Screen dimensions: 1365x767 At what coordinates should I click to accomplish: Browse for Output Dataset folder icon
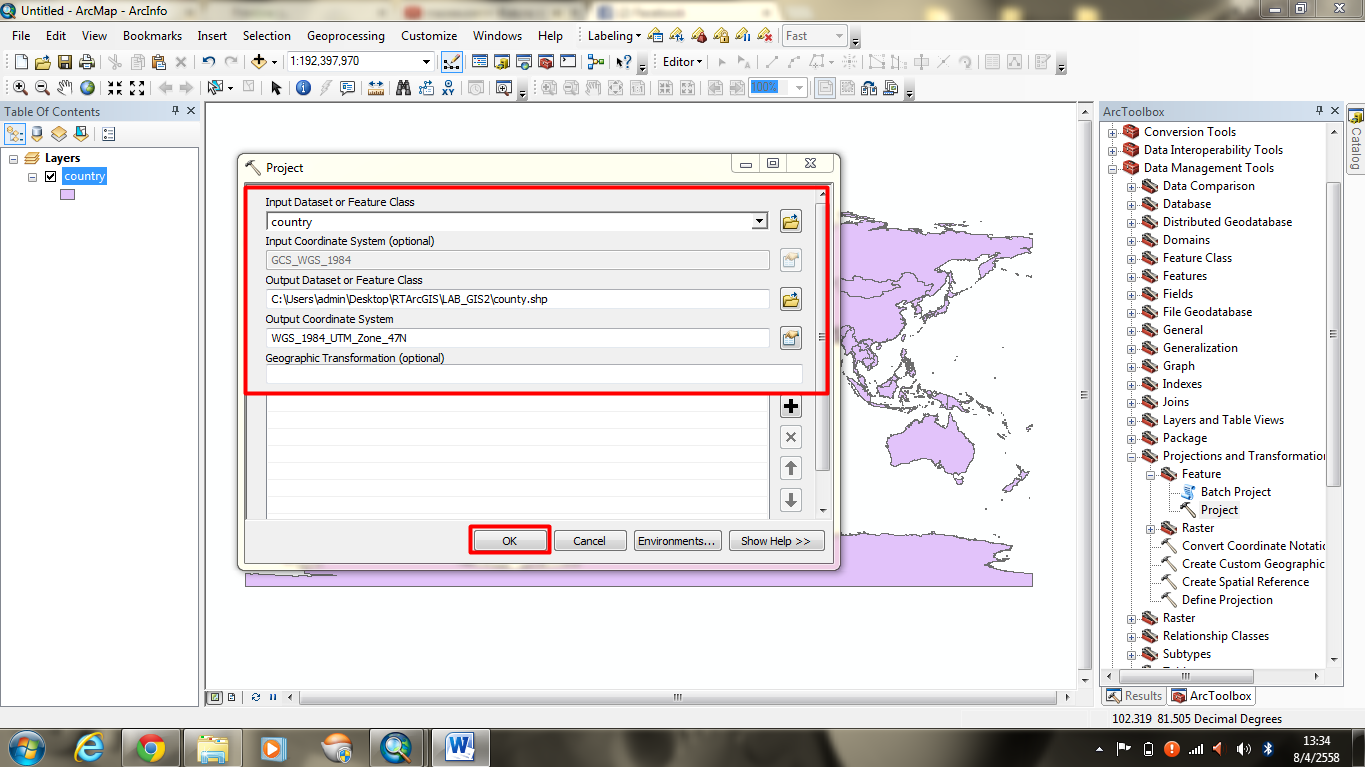[x=791, y=299]
